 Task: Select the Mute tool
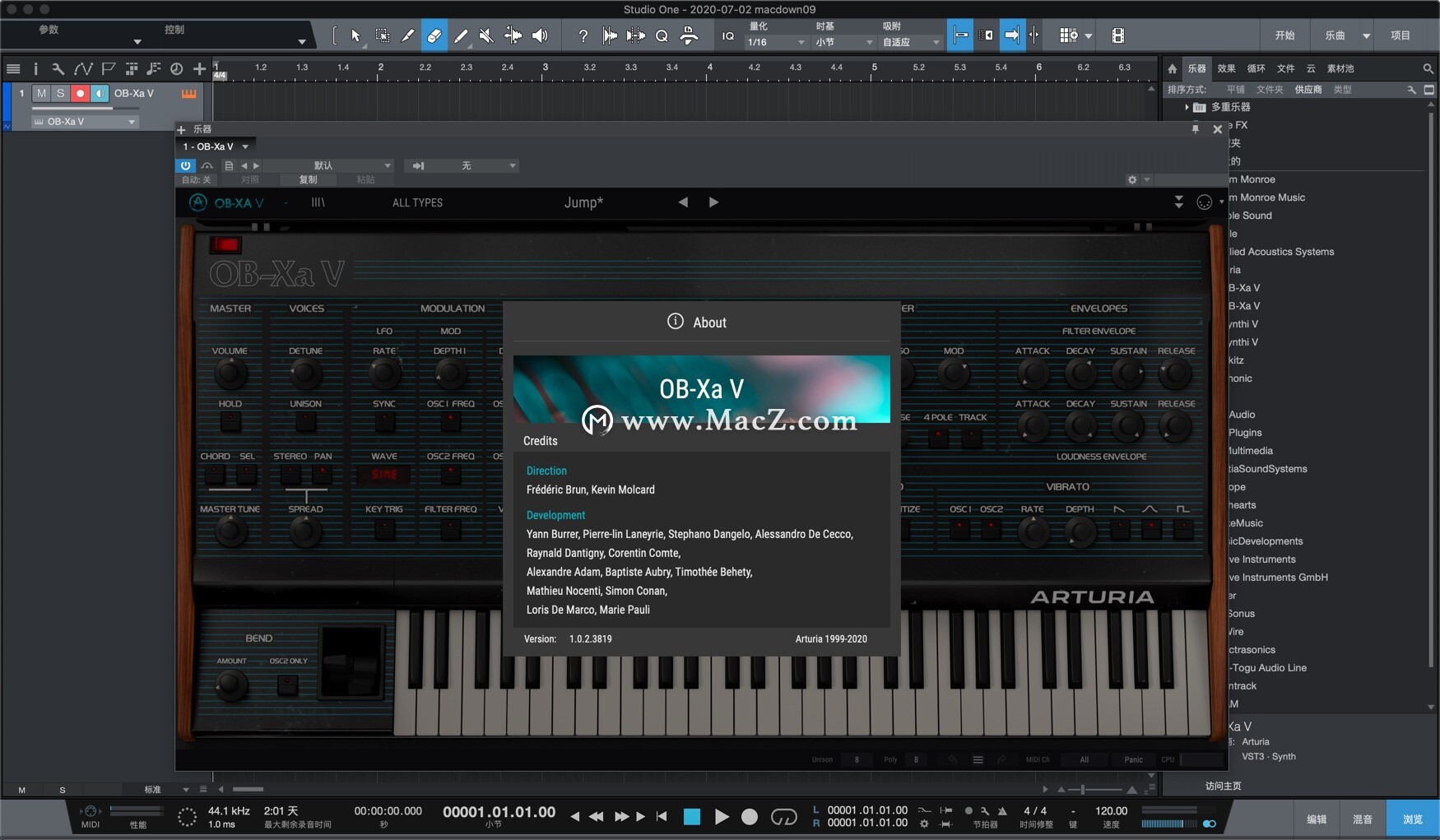pyautogui.click(x=486, y=35)
